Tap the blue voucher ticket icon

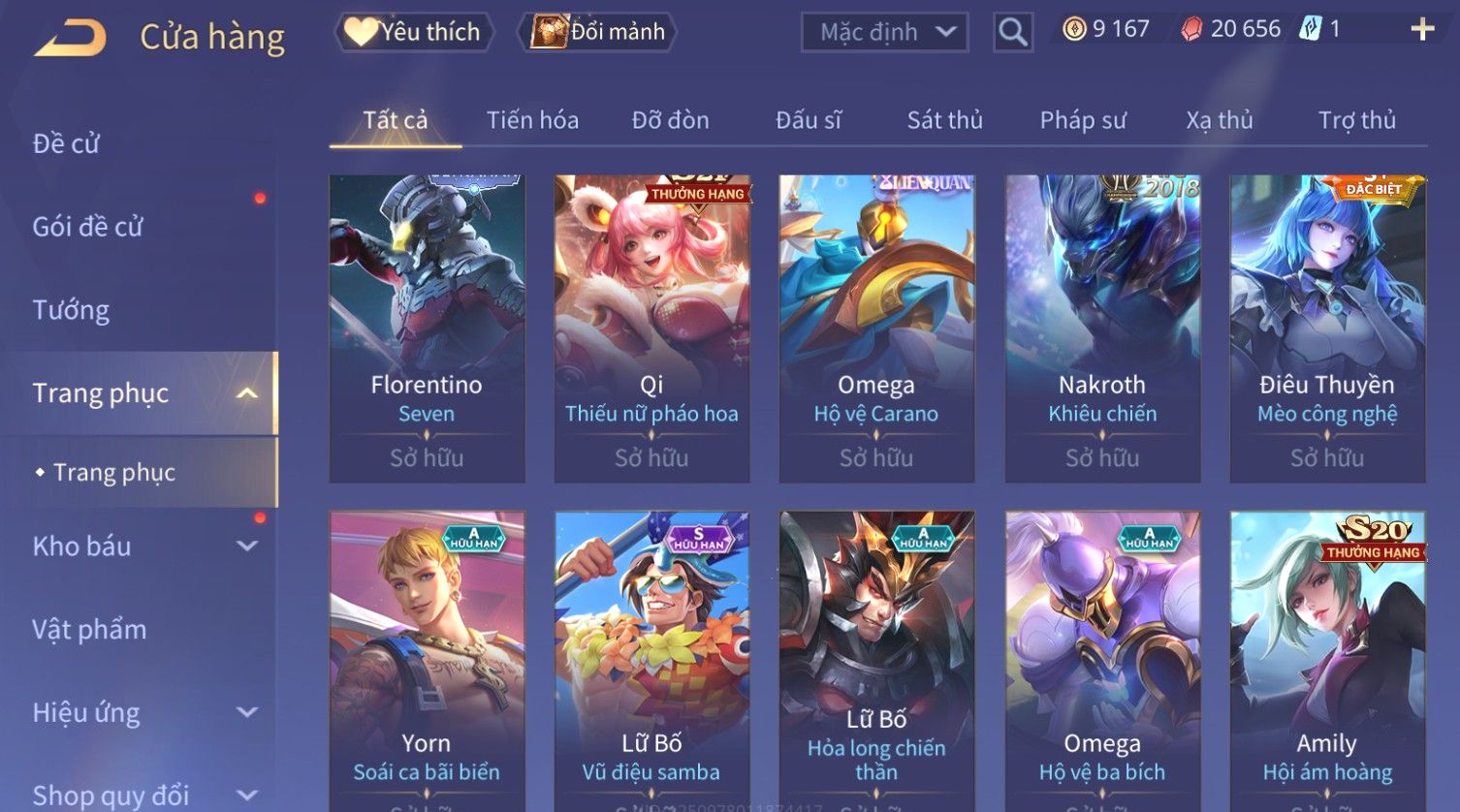pyautogui.click(x=1311, y=29)
